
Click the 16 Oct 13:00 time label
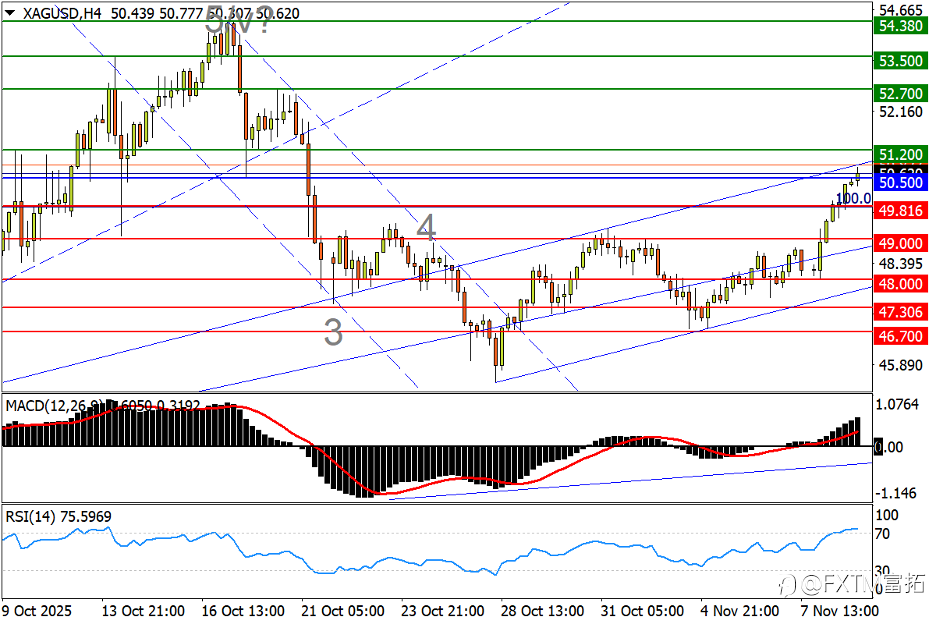(x=243, y=611)
